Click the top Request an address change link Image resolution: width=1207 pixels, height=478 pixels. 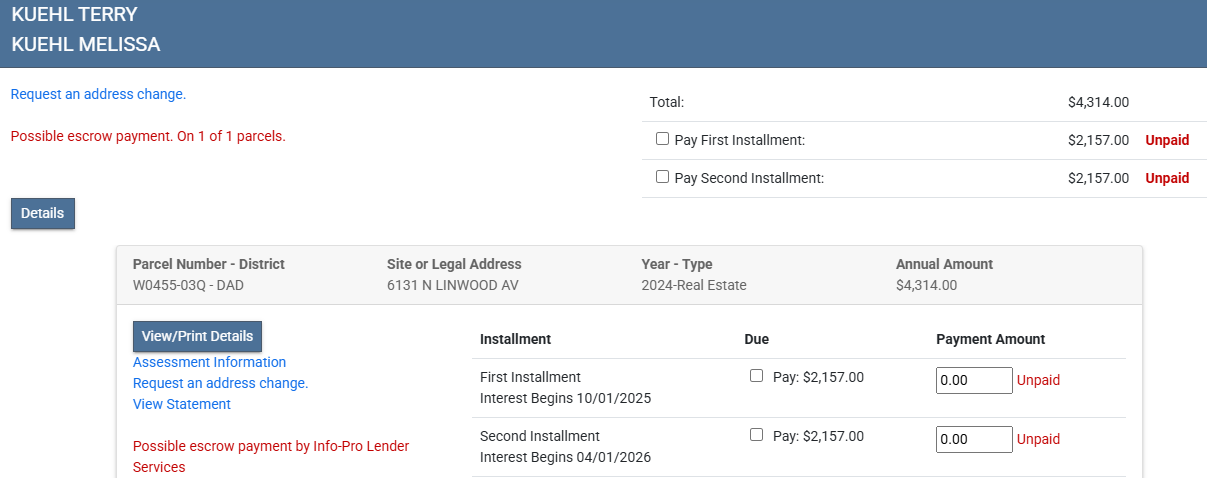[98, 94]
